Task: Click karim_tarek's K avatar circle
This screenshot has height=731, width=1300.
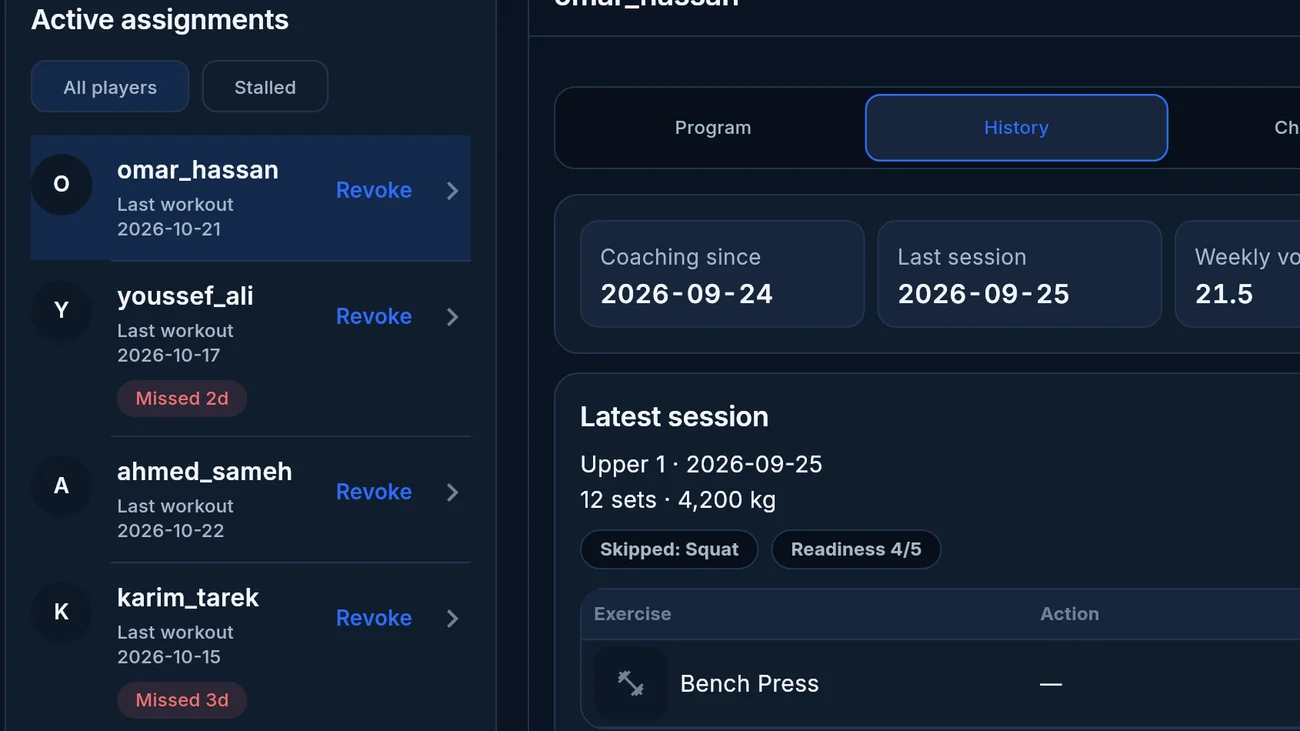Action: point(61,613)
